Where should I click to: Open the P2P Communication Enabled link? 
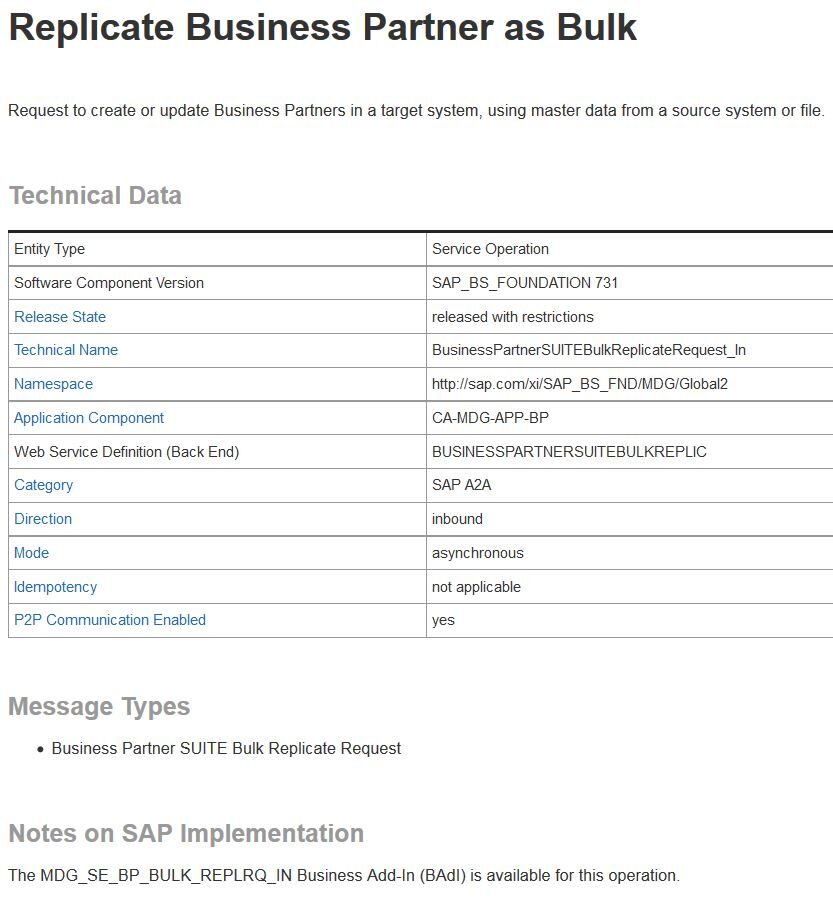(x=110, y=620)
